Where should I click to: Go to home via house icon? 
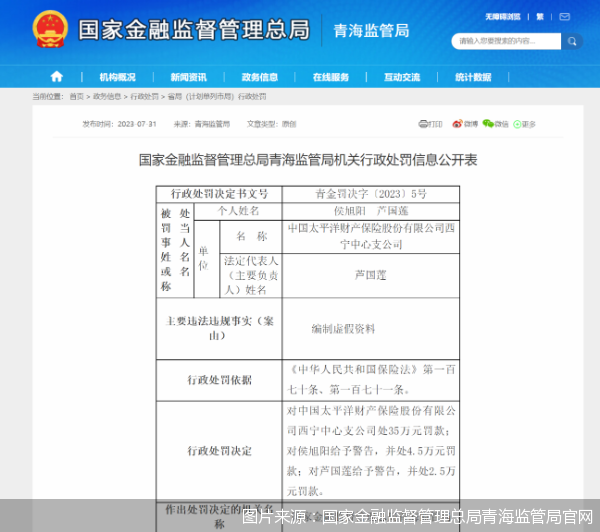(57, 77)
